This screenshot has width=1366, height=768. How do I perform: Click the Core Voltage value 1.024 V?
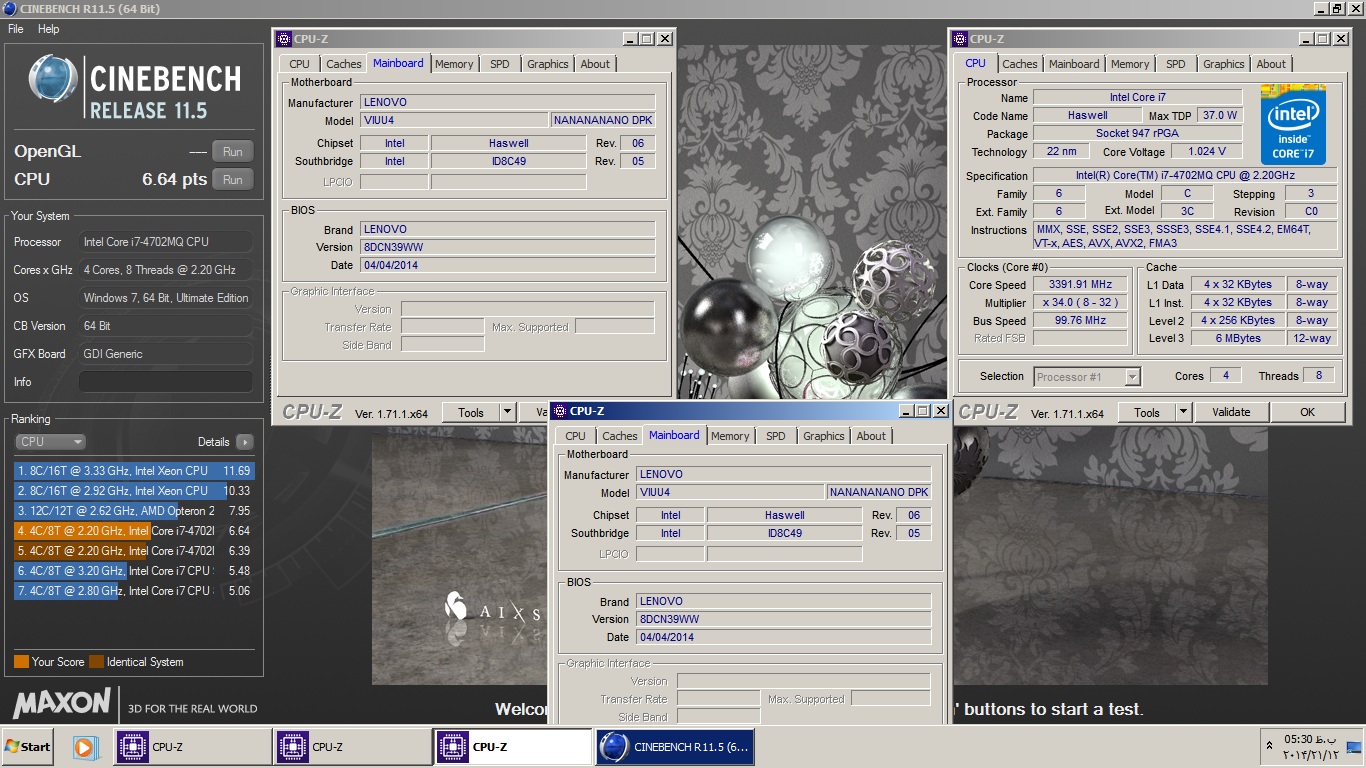point(1205,152)
